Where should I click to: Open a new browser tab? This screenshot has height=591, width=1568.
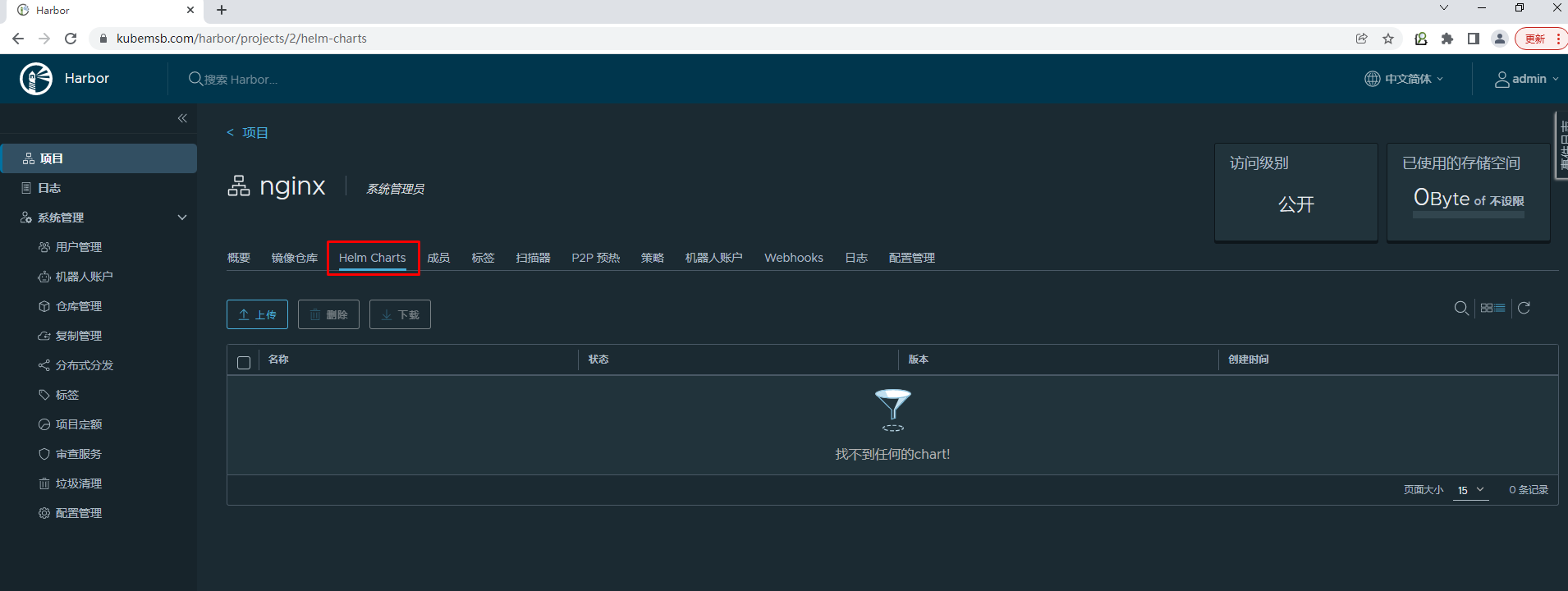point(222,11)
